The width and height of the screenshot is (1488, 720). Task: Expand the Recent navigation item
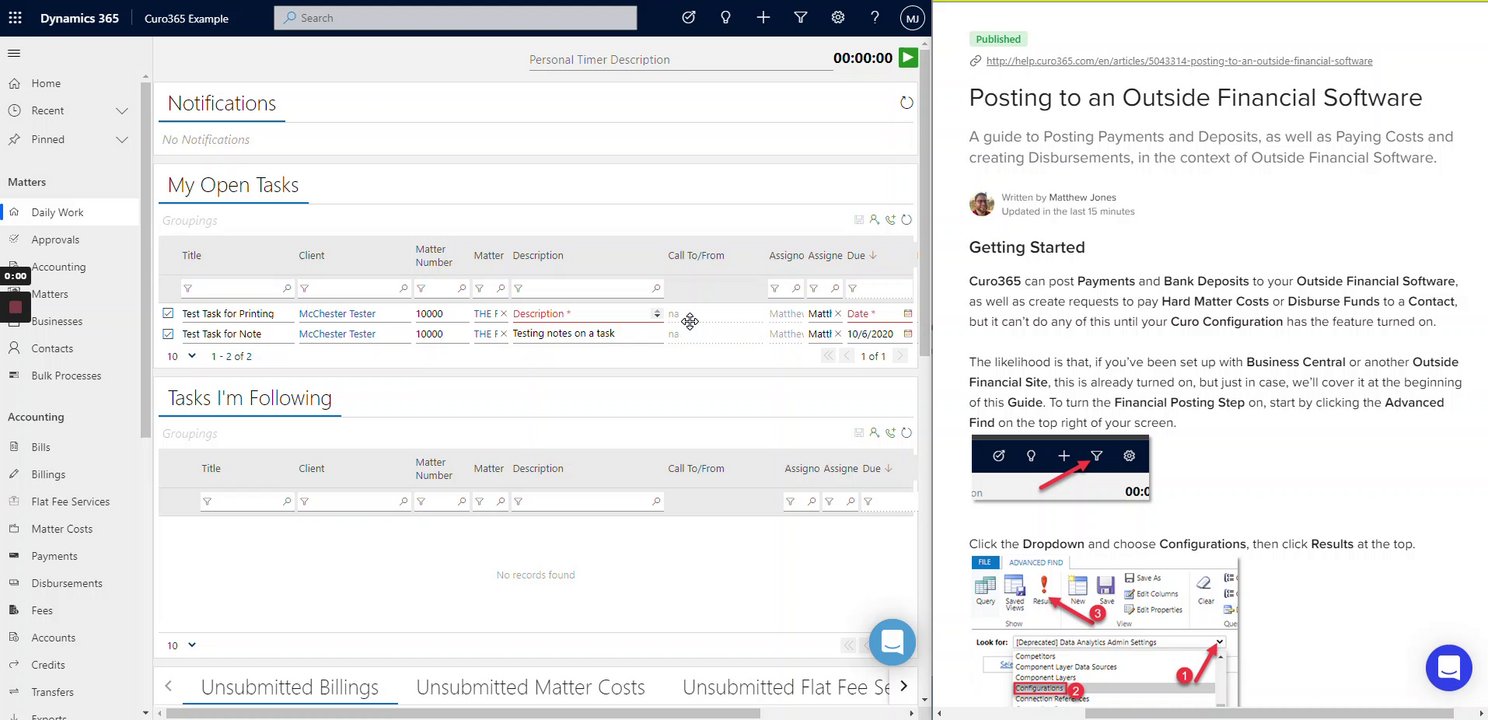tap(122, 111)
